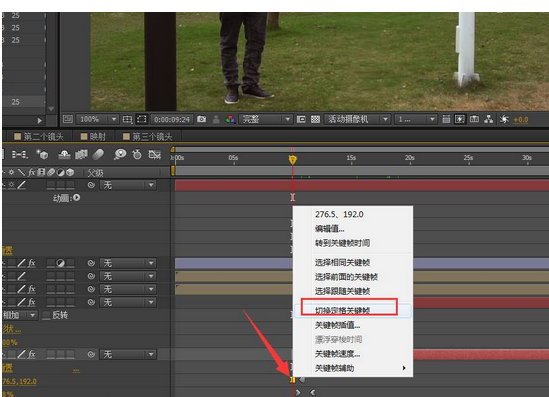Click the 0:00:09:24 current time display
549x397 pixels.
pyautogui.click(x=172, y=119)
